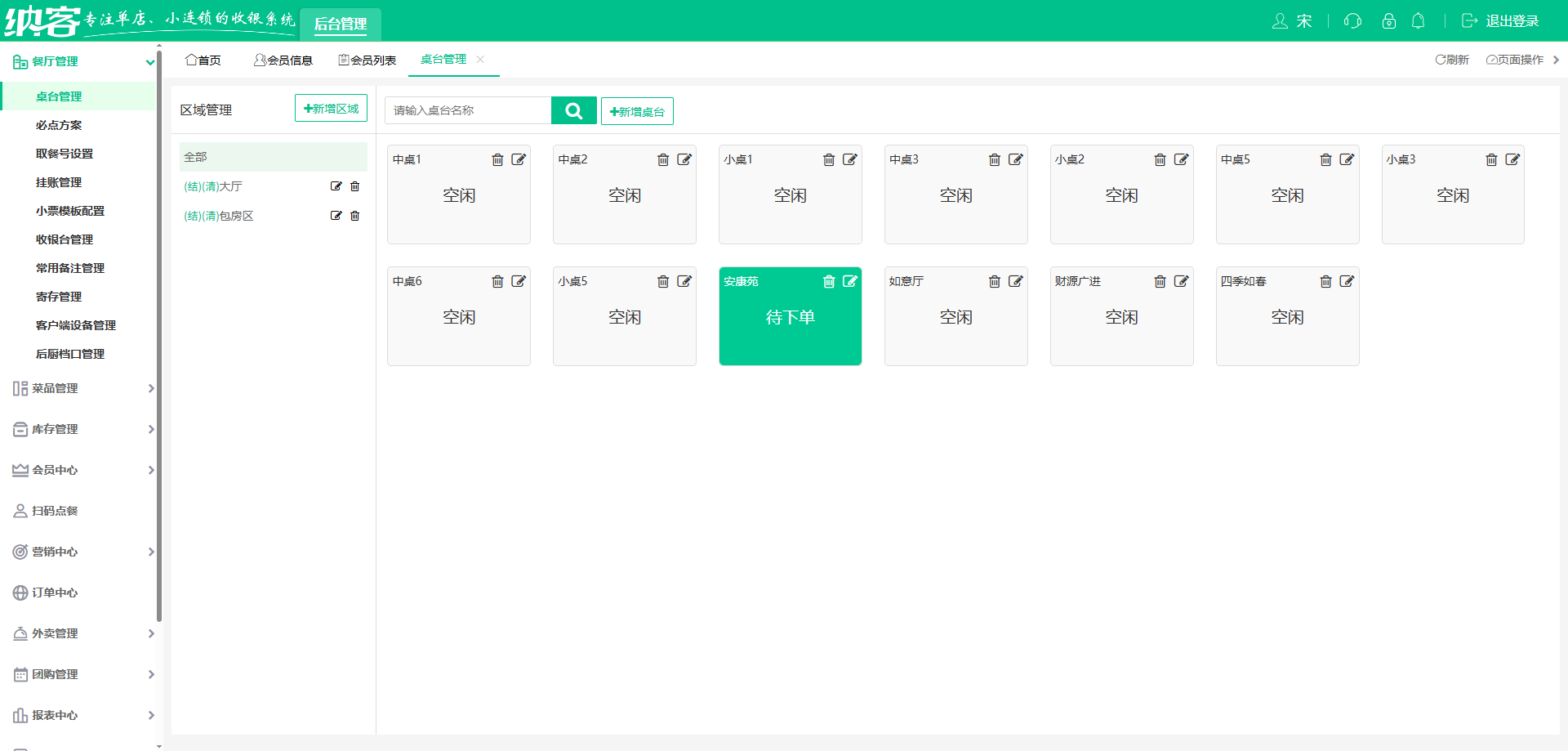Click the search magnifier to find tables
The height and width of the screenshot is (751, 1568).
coord(573,110)
